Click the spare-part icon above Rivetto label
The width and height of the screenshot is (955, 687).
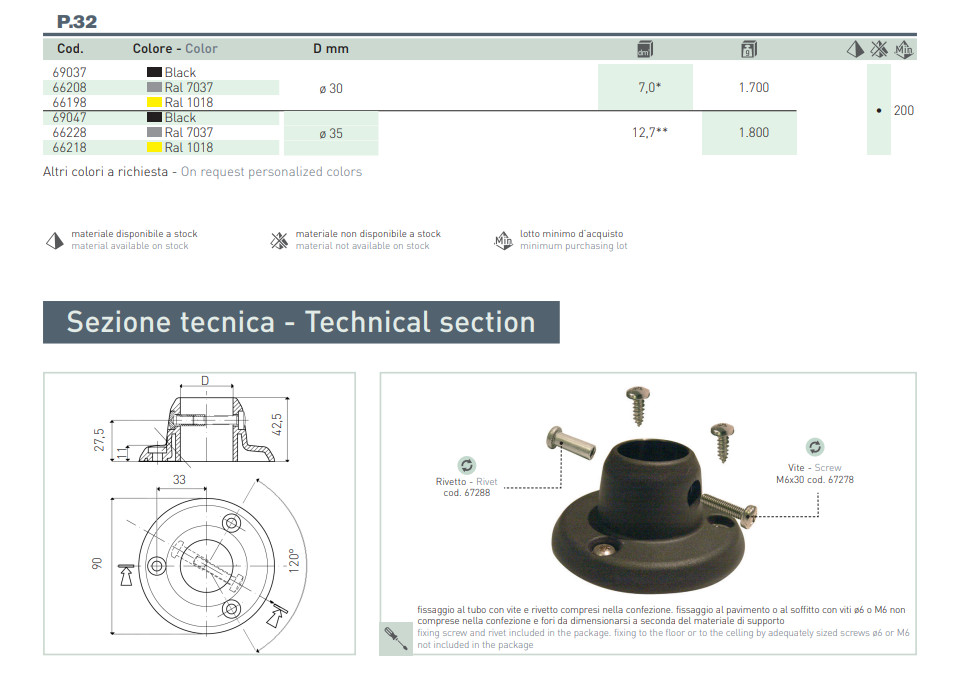(467, 465)
